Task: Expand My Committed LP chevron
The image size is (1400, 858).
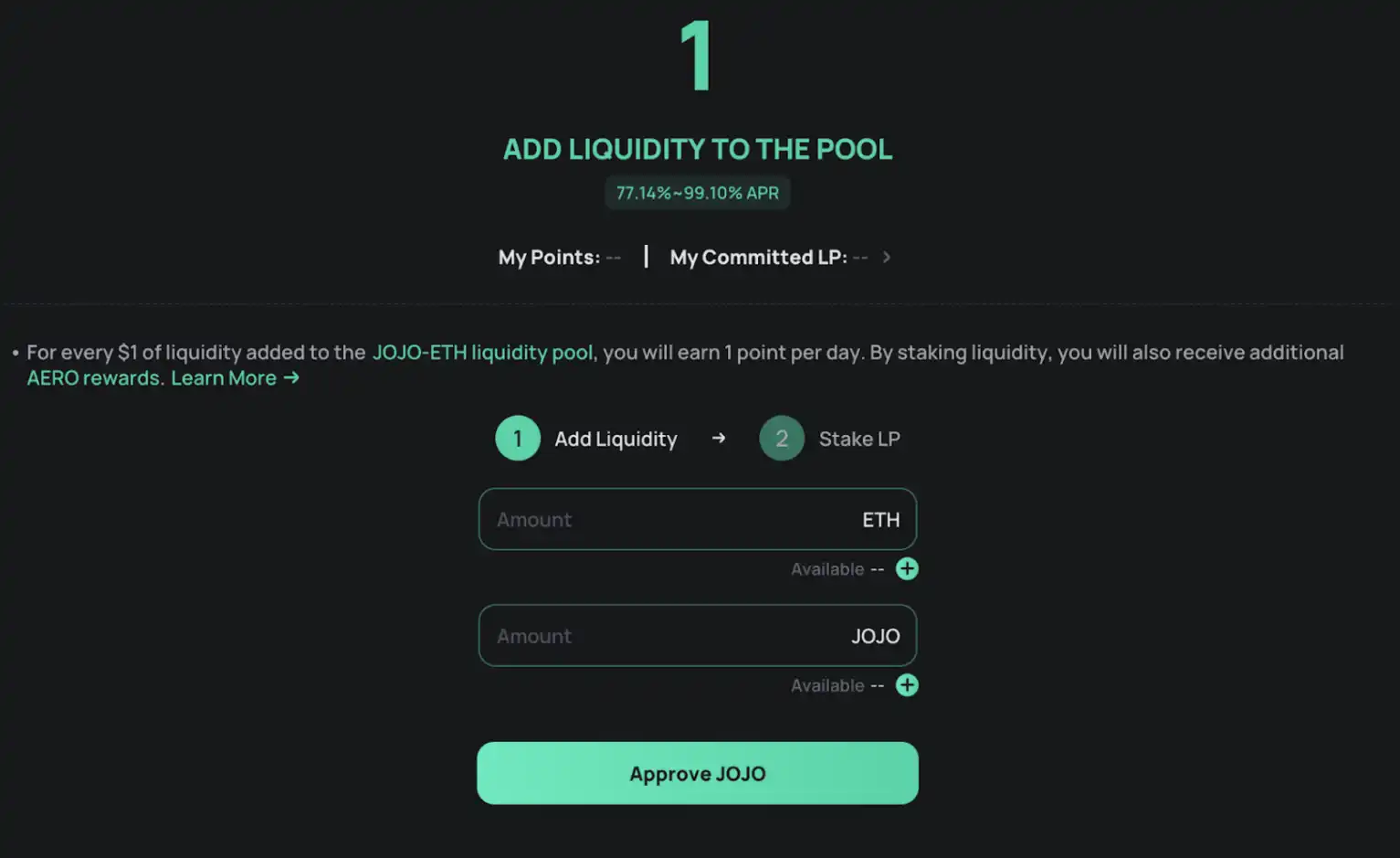Action: click(x=886, y=258)
